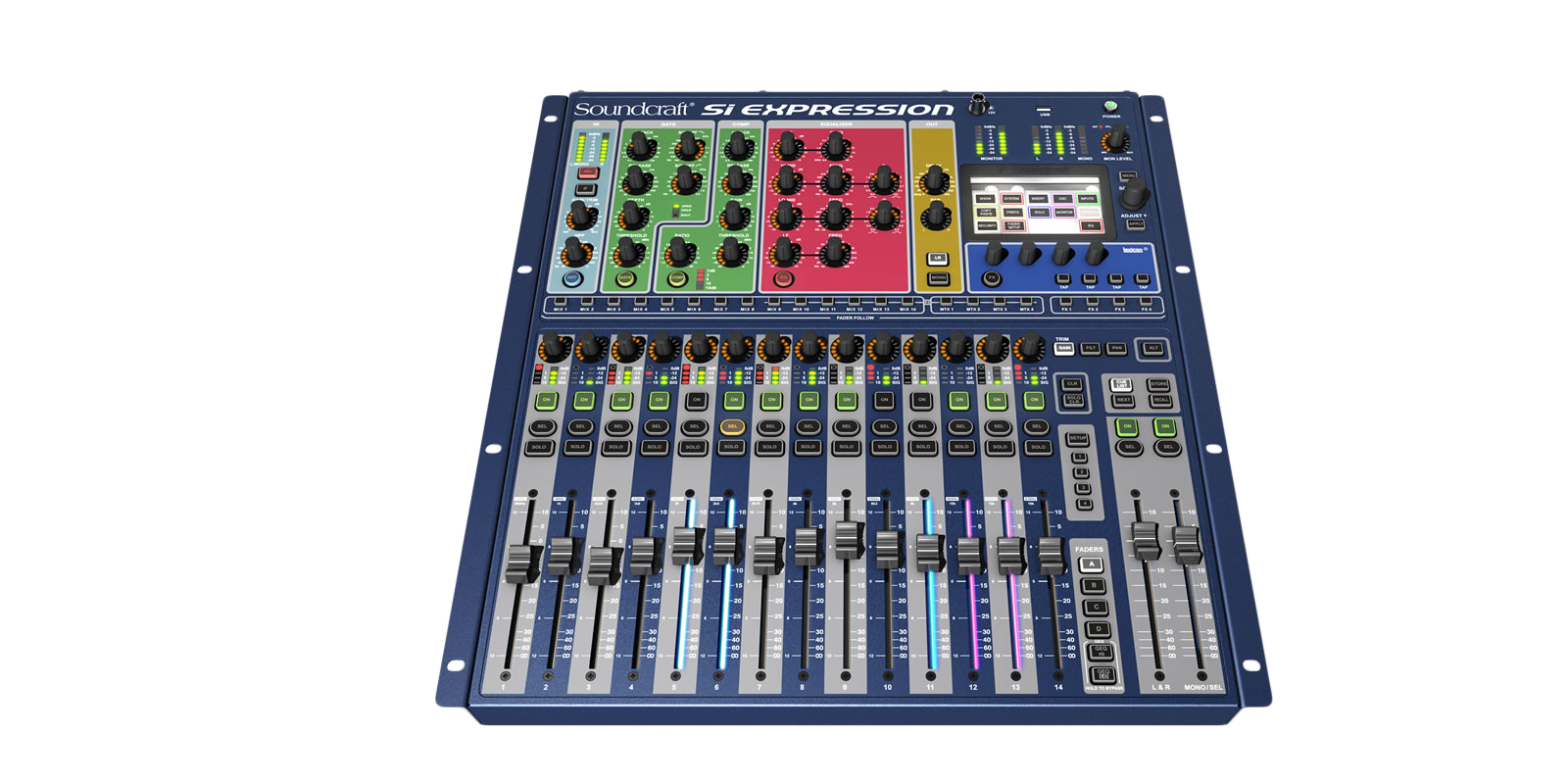
Task: Click the STORE button
Action: [1159, 384]
